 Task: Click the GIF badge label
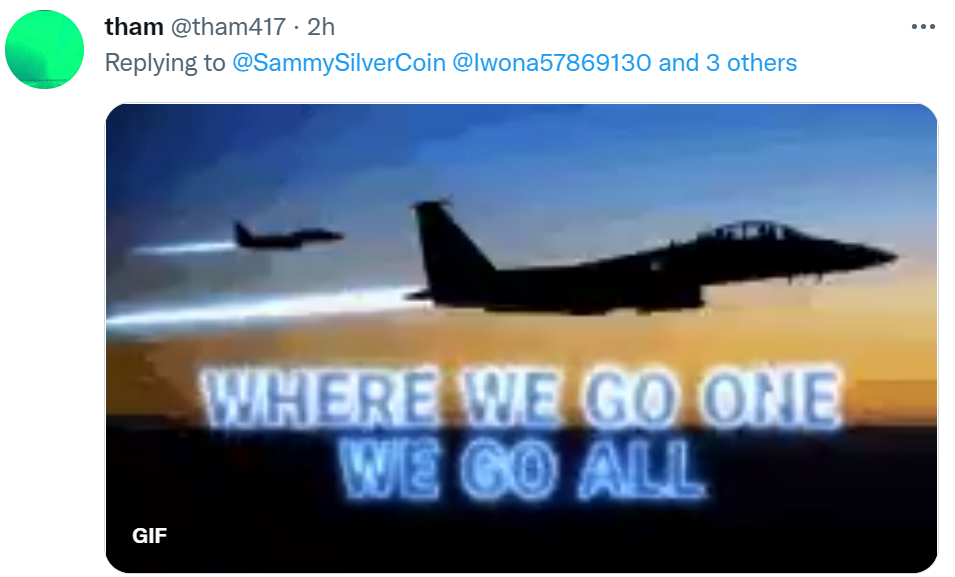[149, 536]
